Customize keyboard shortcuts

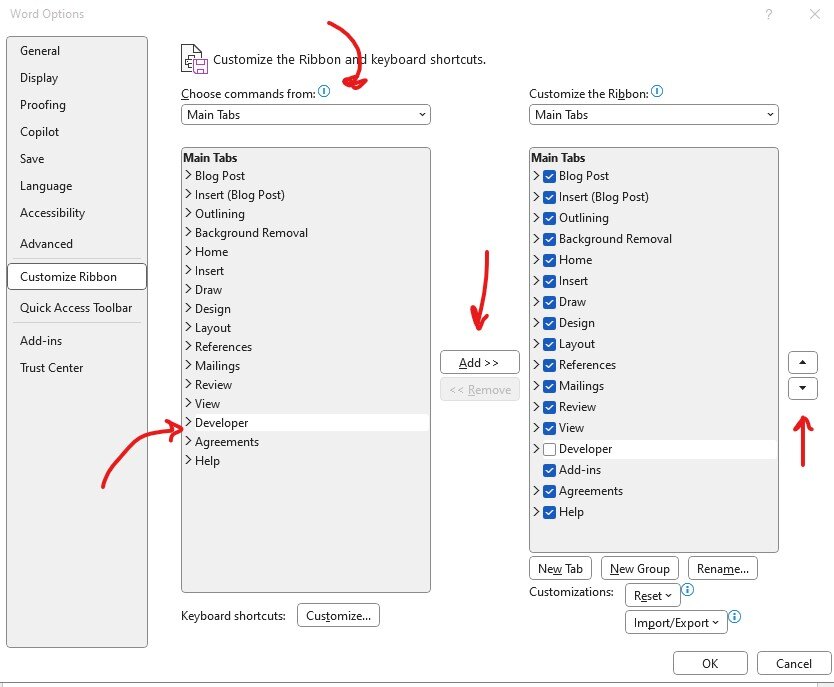[338, 615]
